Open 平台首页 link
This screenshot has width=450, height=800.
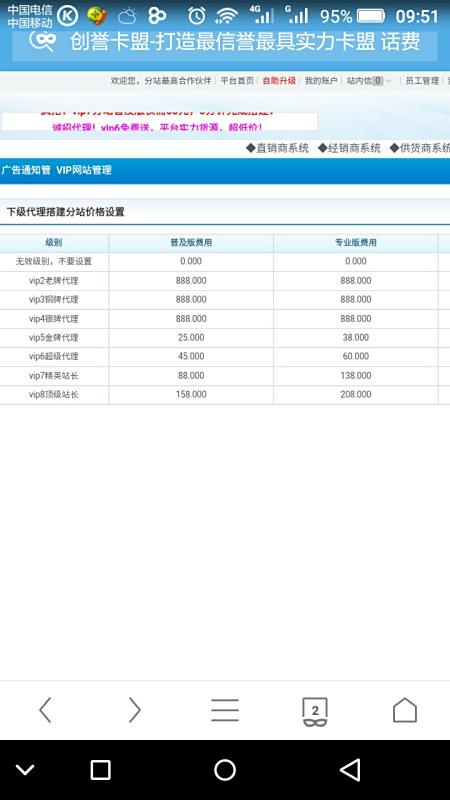click(x=237, y=81)
